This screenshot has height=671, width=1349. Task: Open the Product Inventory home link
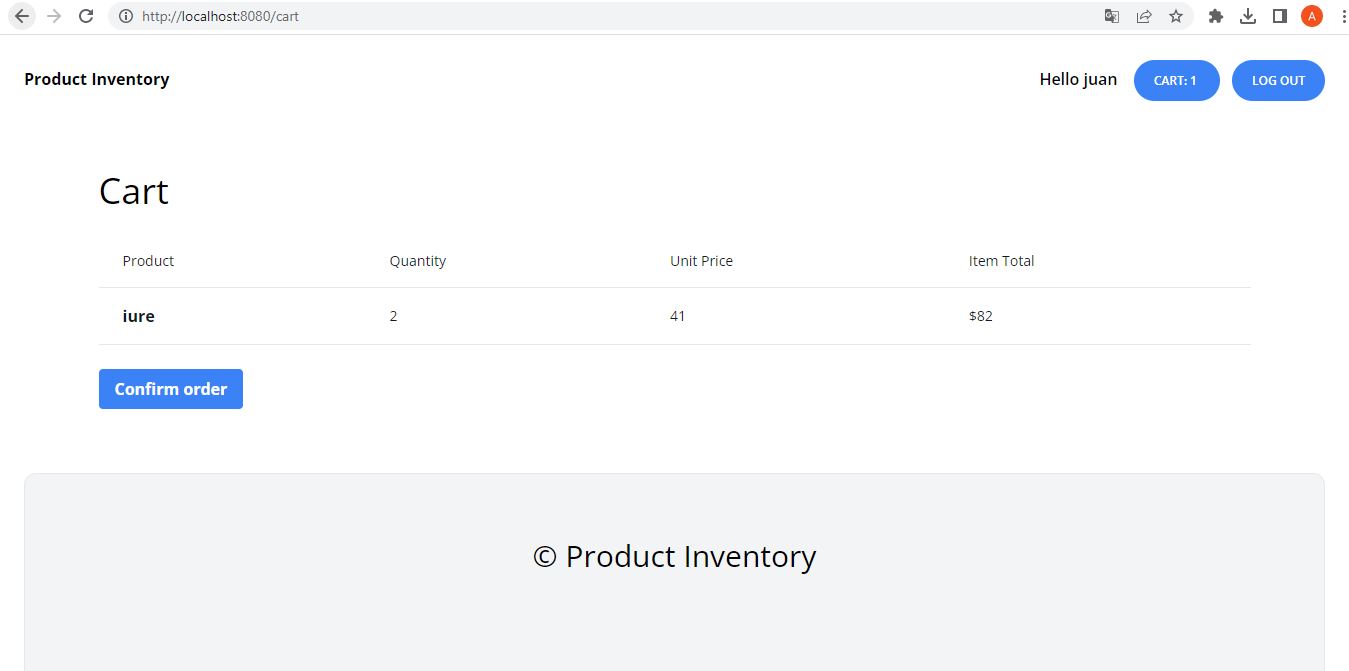click(96, 79)
